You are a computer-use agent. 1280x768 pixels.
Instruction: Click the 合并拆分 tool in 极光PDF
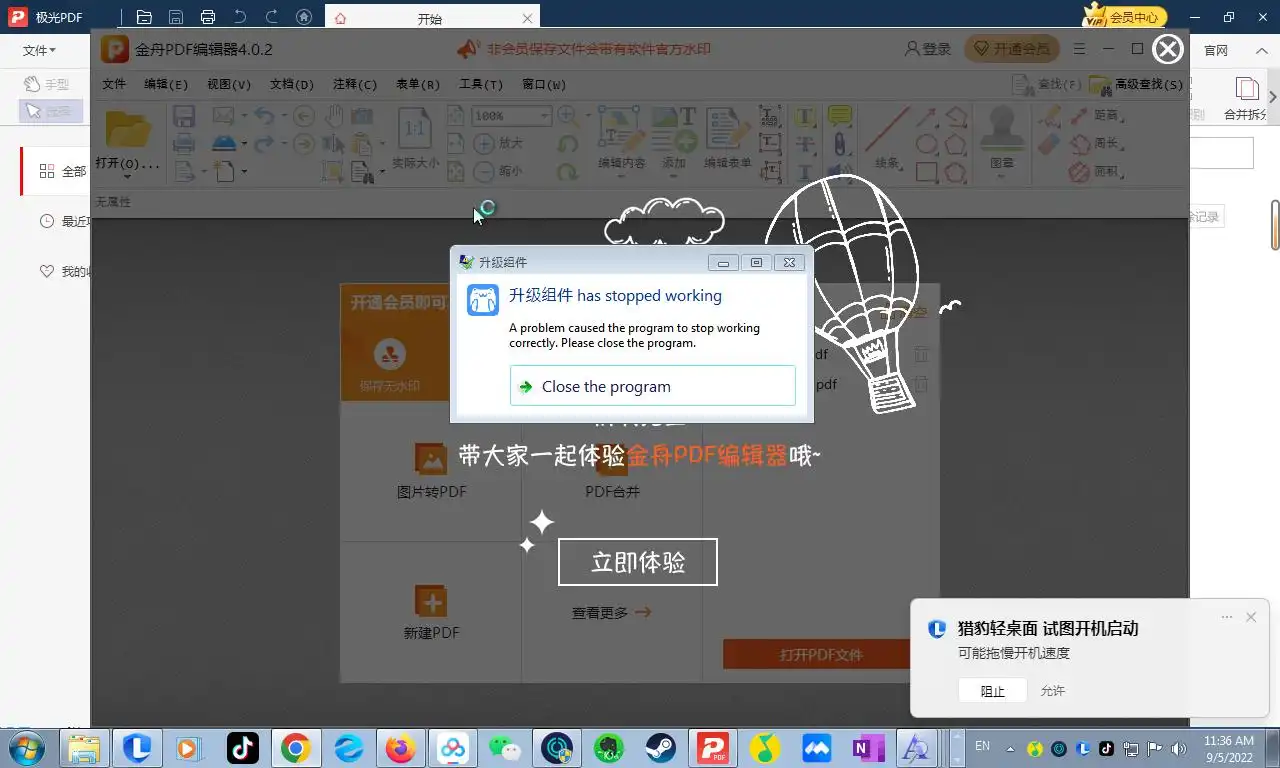point(1246,99)
